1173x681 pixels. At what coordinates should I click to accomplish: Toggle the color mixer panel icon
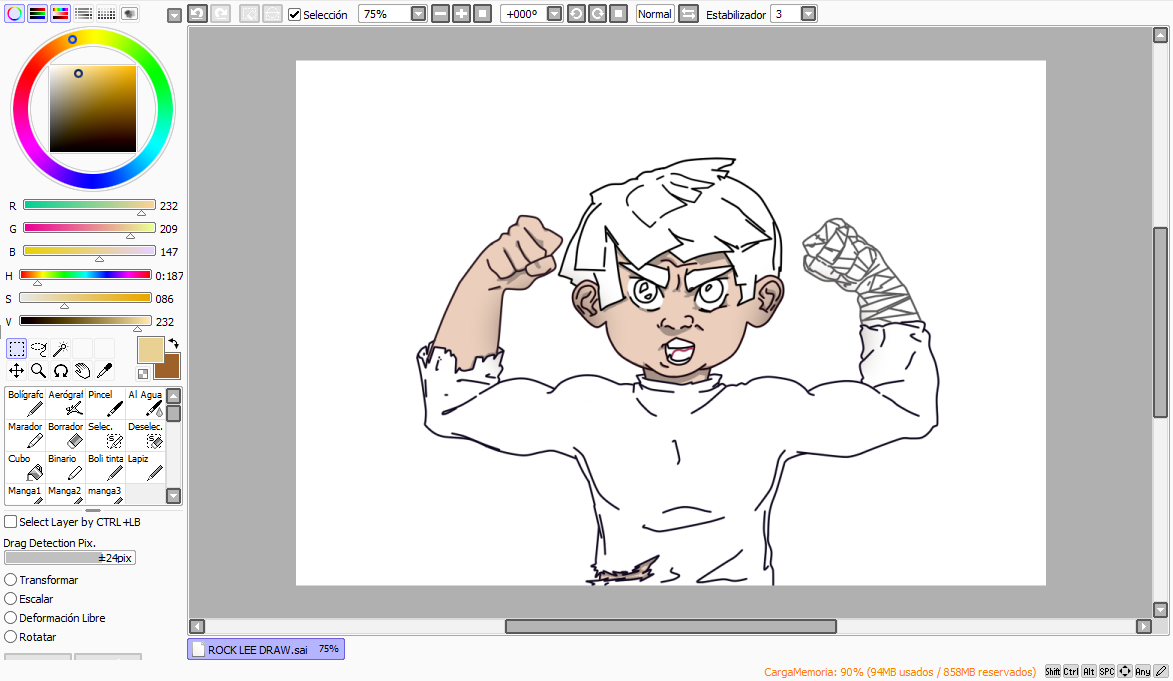click(84, 13)
